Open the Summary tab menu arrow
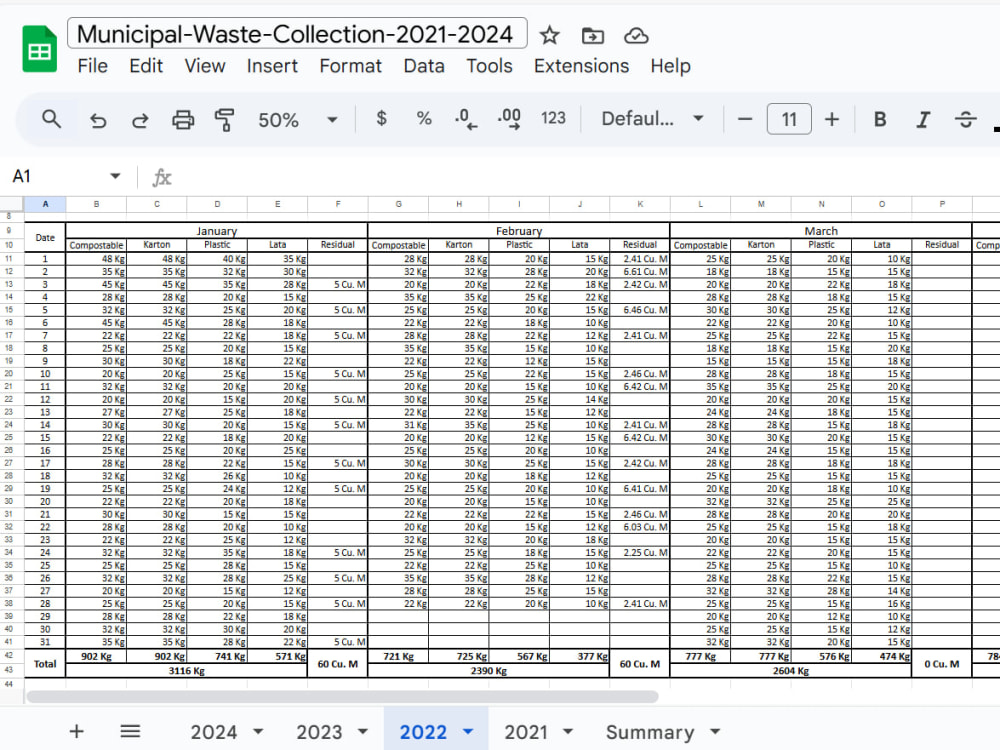Screen dimensions: 1000x750 pos(715,732)
